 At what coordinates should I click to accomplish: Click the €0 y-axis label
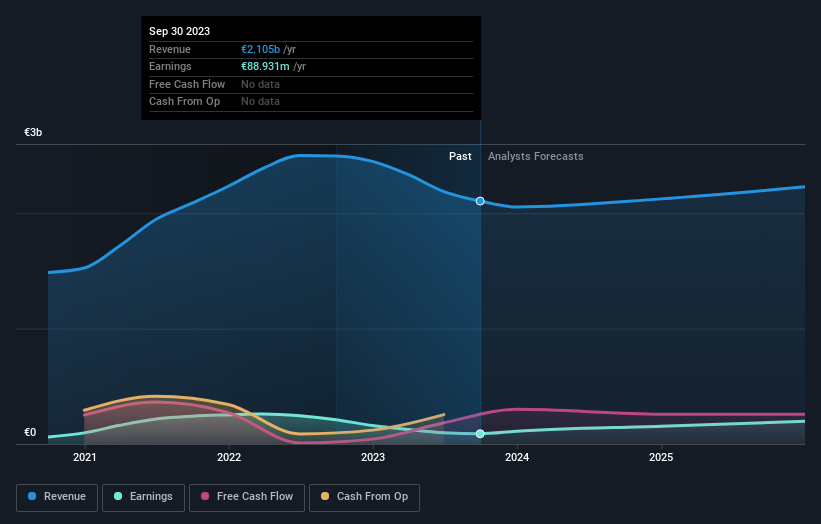pos(30,432)
